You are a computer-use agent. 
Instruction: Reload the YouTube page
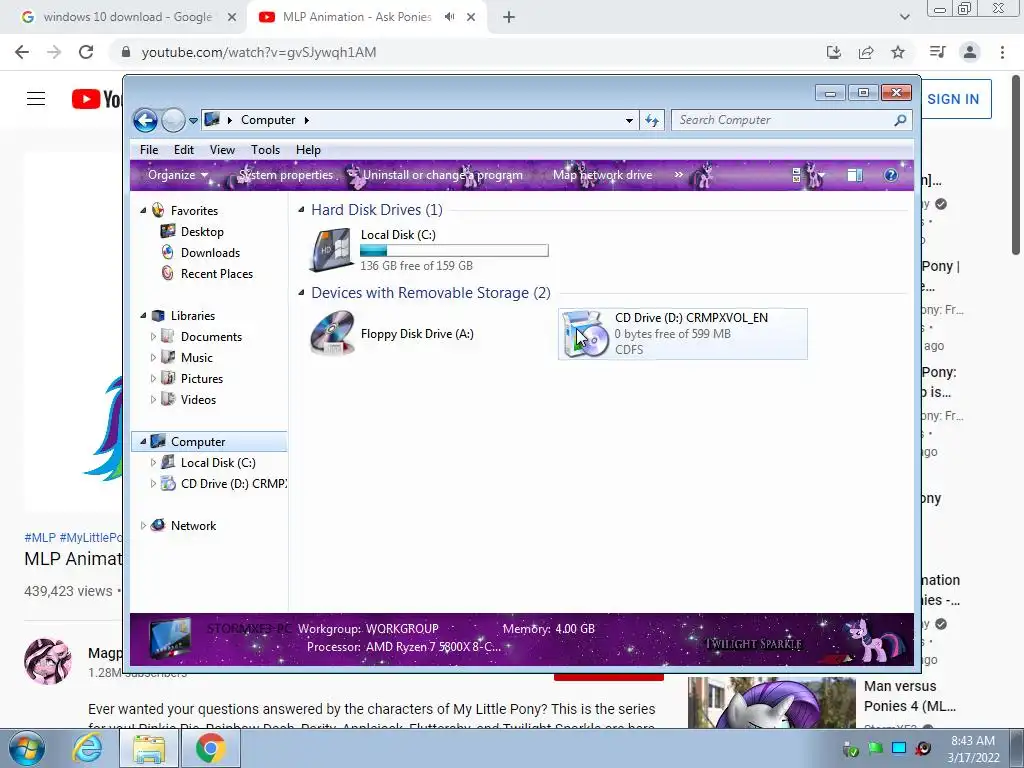click(x=86, y=52)
